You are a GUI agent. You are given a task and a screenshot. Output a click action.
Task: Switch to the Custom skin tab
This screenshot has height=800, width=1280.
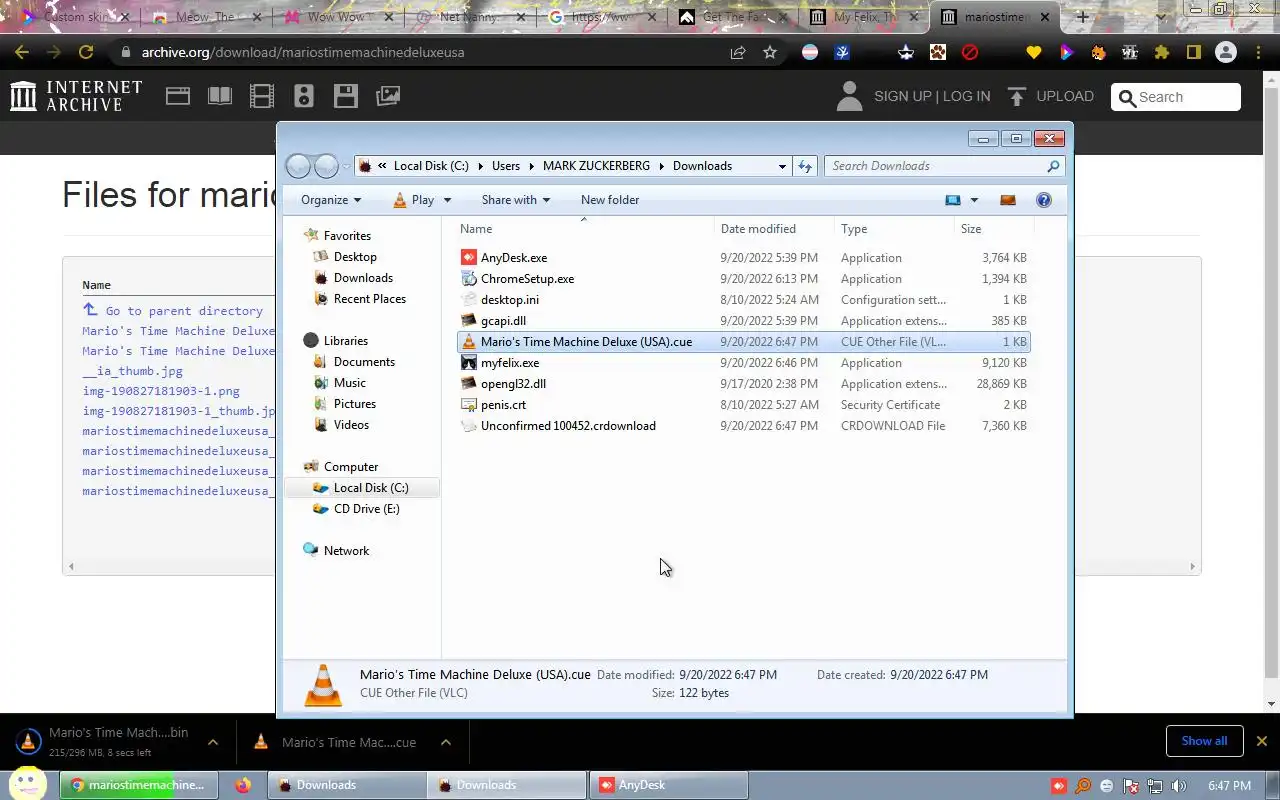[x=75, y=17]
